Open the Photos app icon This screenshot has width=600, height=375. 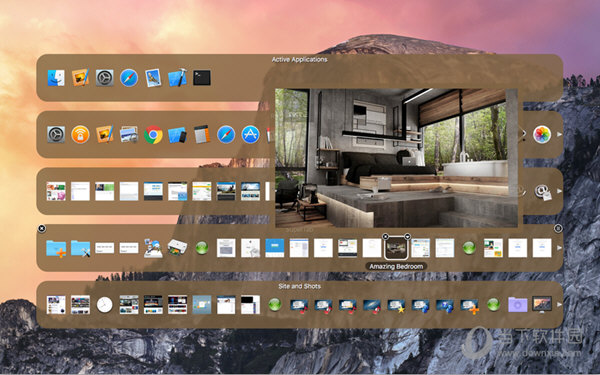[x=542, y=135]
